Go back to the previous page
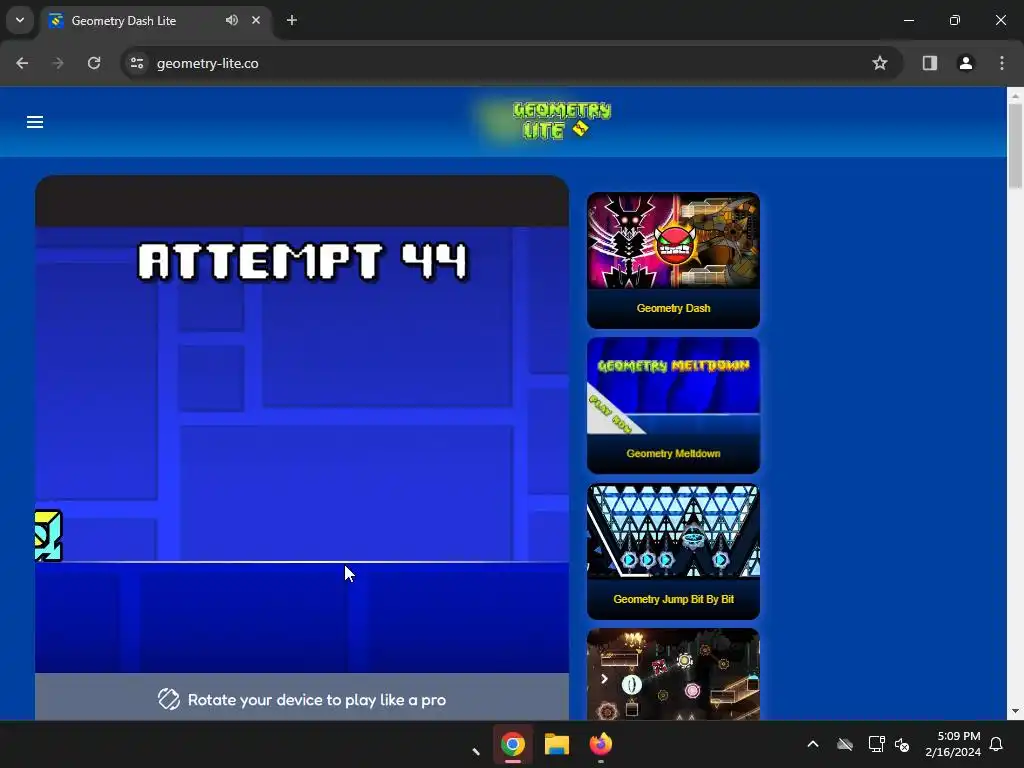 [22, 63]
